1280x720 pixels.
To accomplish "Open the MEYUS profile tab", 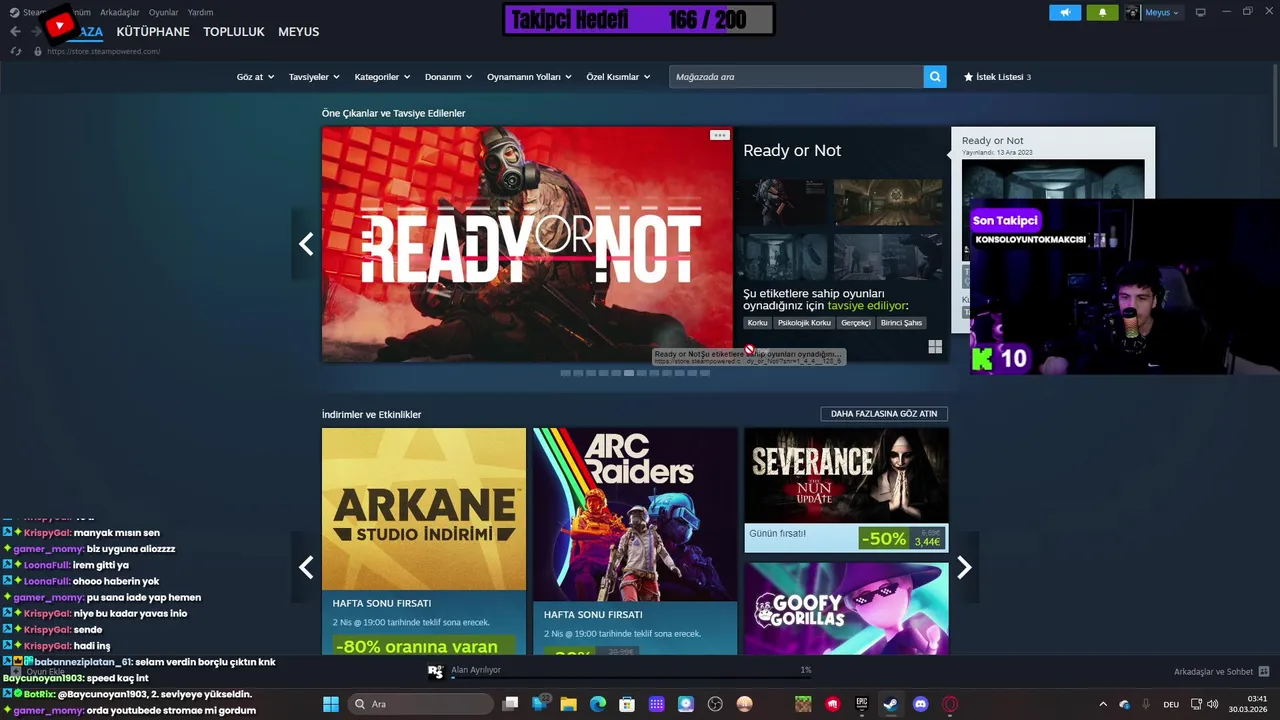I will click(x=299, y=32).
